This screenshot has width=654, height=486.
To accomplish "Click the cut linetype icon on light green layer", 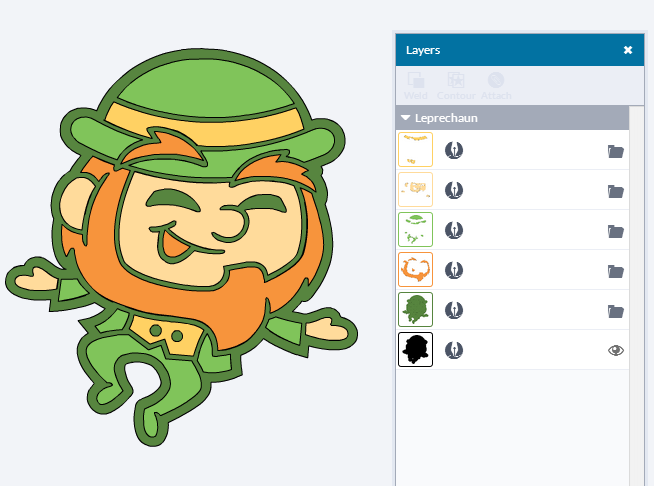I will pos(454,230).
